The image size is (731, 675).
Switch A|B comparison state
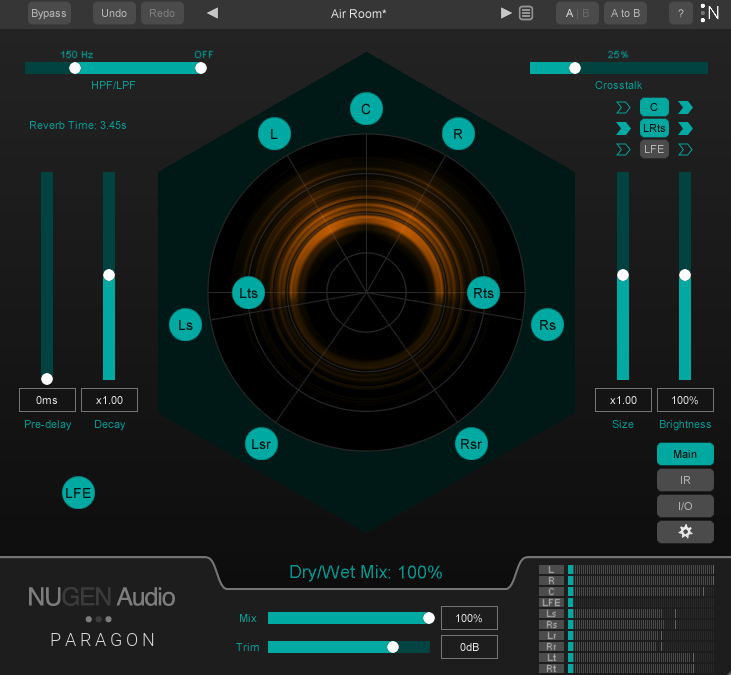[577, 13]
